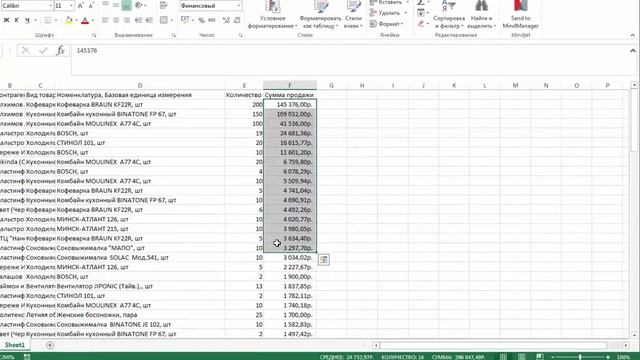Click the Clear eraser icon
The width and height of the screenshot is (640, 360).
coord(421,24)
